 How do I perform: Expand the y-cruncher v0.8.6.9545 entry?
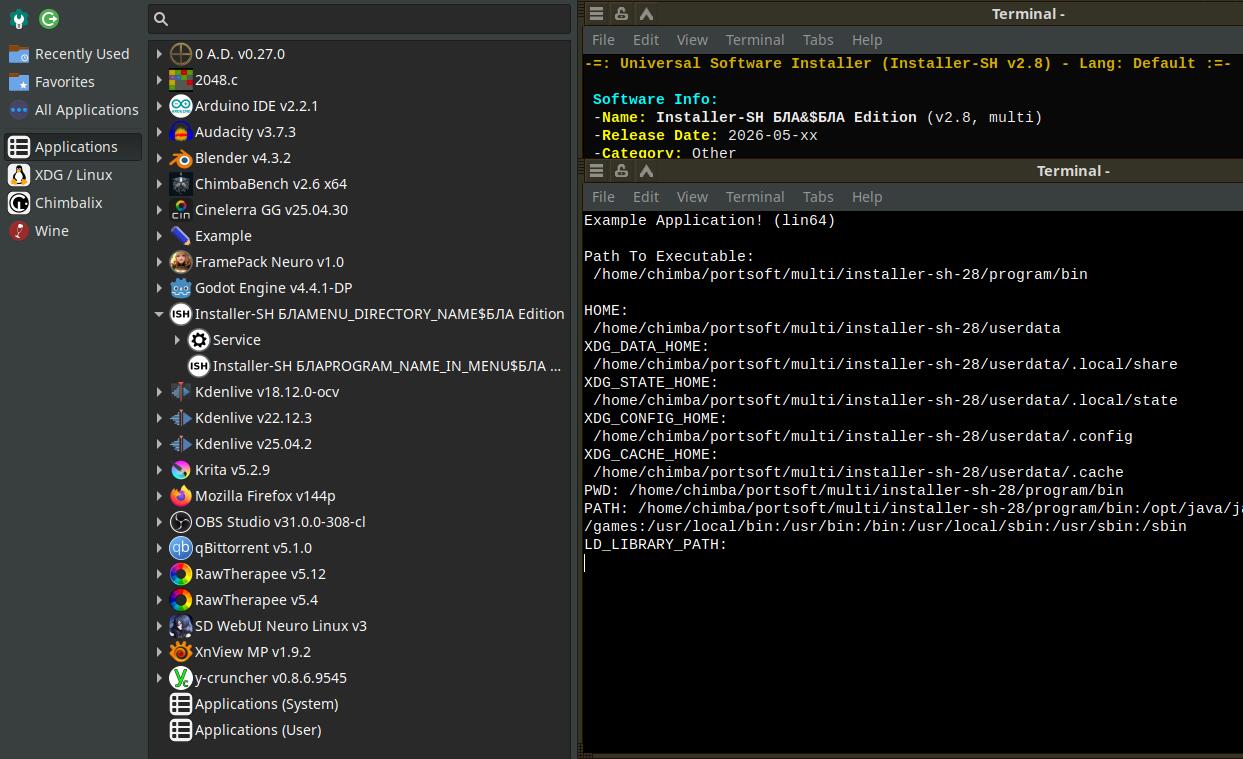tap(159, 678)
